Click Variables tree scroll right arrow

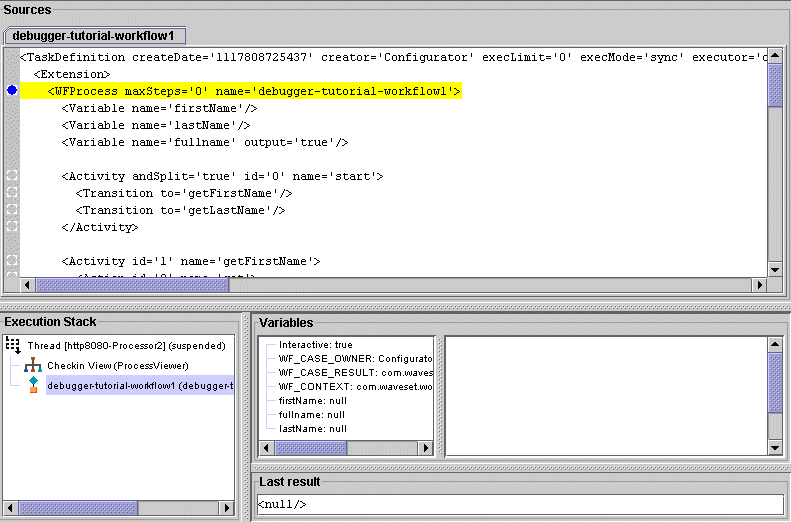pos(426,447)
